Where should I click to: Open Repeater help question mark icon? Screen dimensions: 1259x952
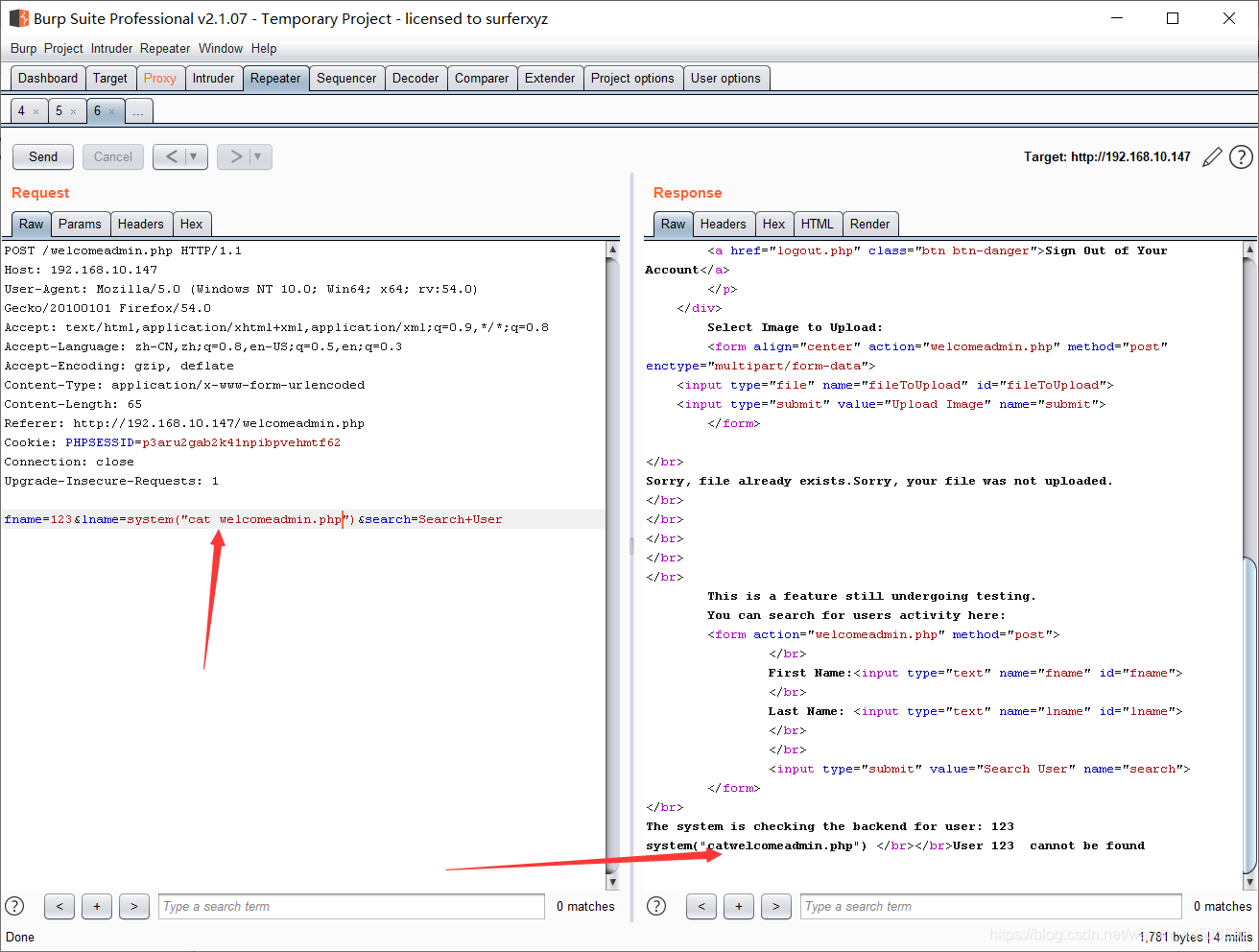coord(1241,156)
